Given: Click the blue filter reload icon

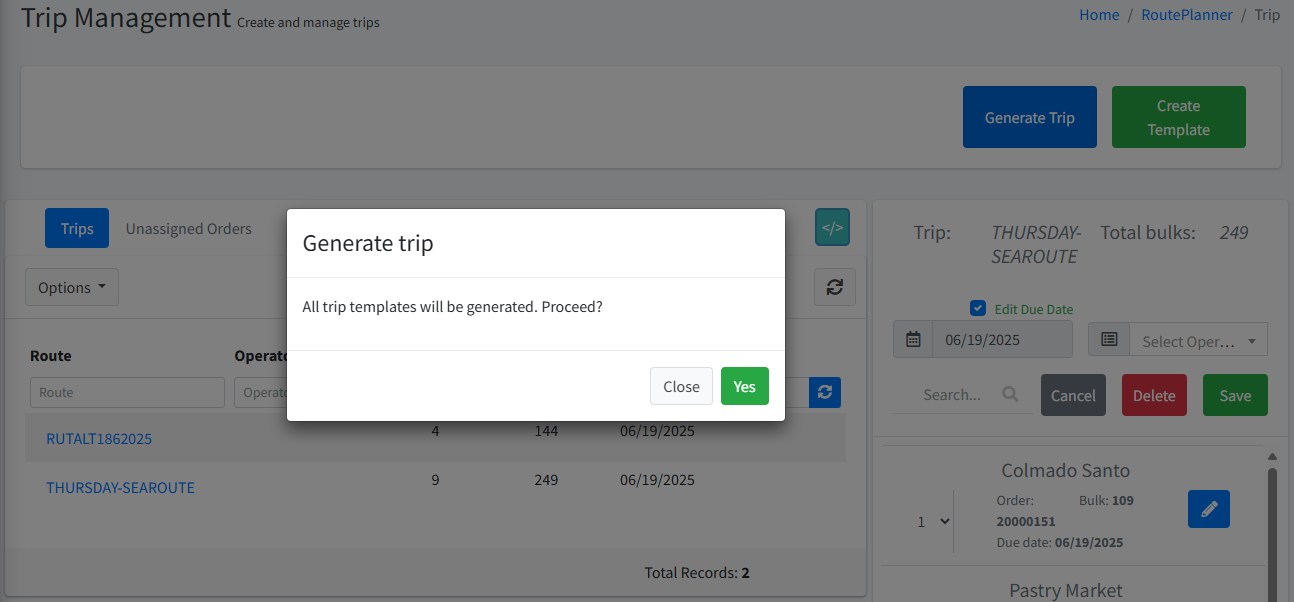Looking at the screenshot, I should (825, 392).
